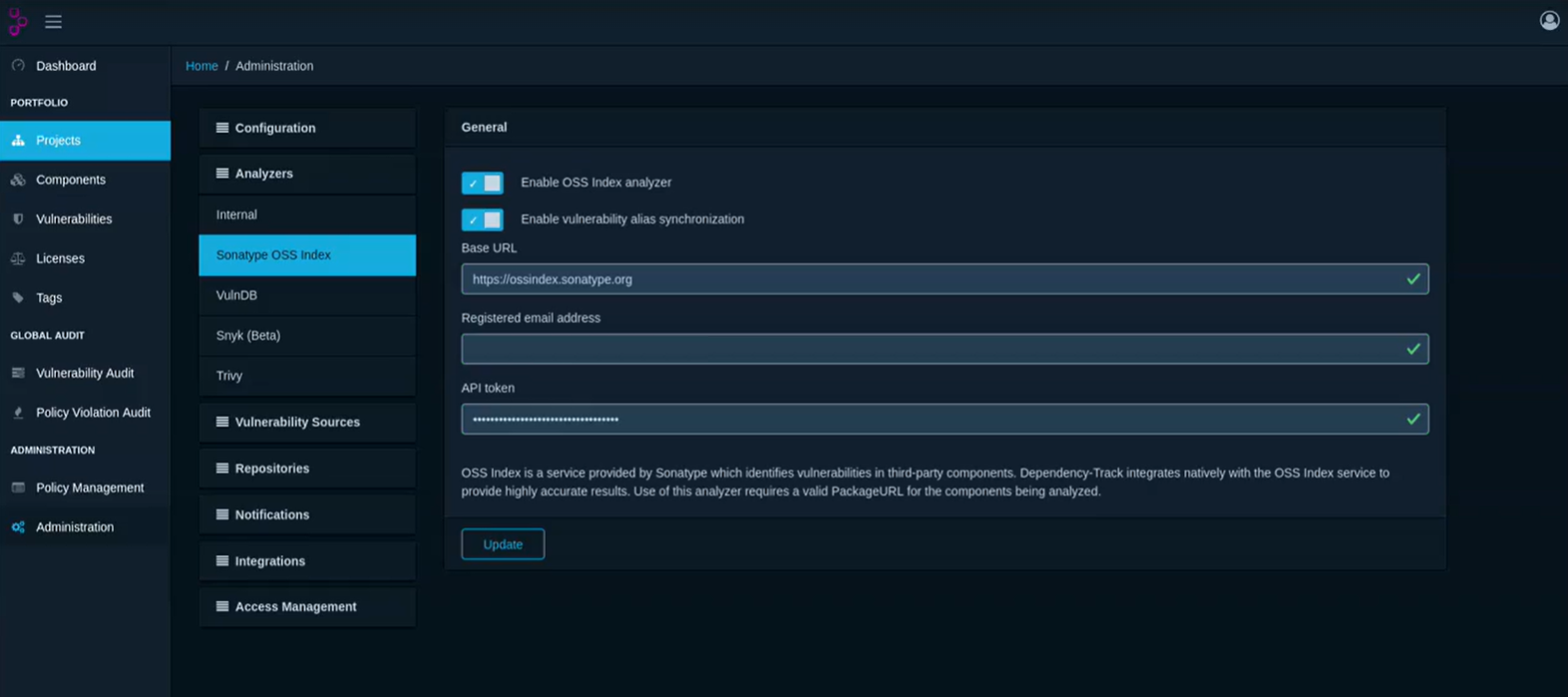Click the Update button
The width and height of the screenshot is (1568, 697).
[x=503, y=544]
